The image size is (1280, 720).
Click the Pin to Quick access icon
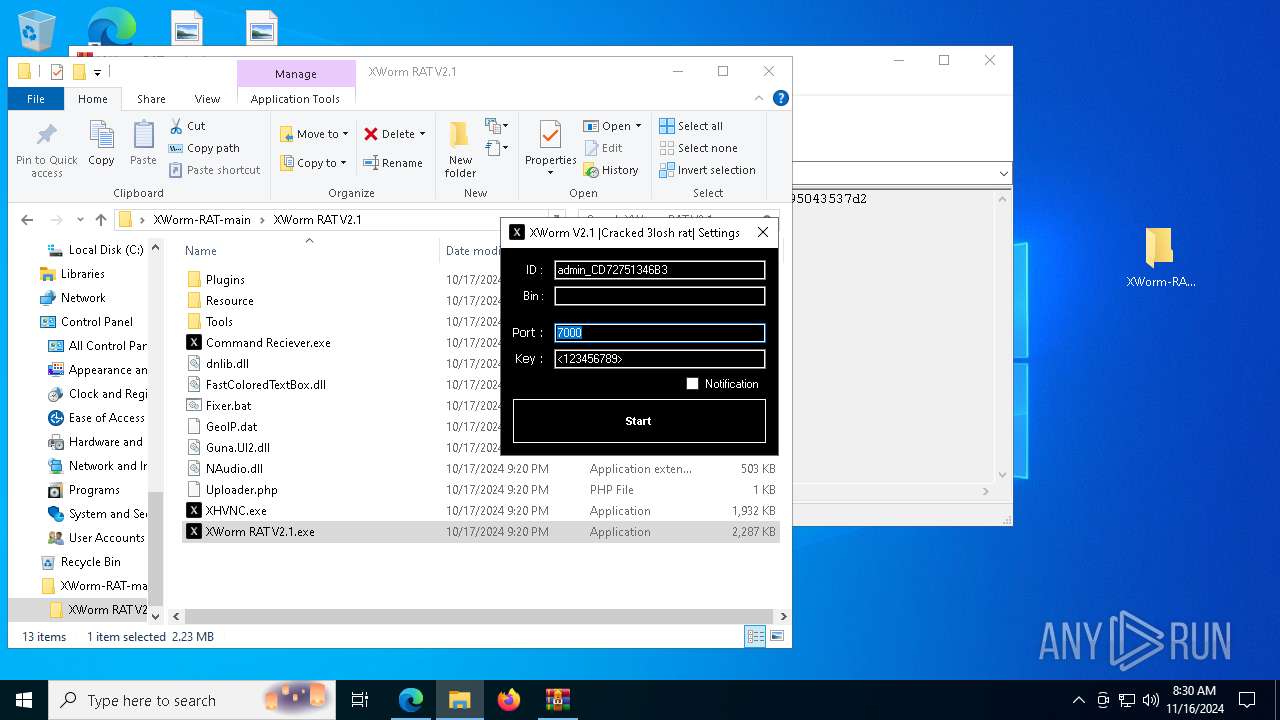pyautogui.click(x=46, y=135)
